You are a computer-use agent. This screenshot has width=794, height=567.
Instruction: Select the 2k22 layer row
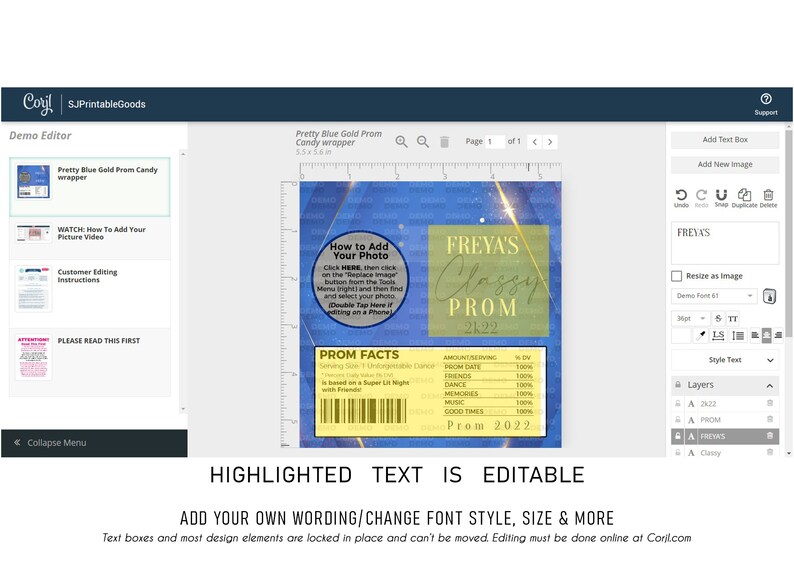click(725, 403)
